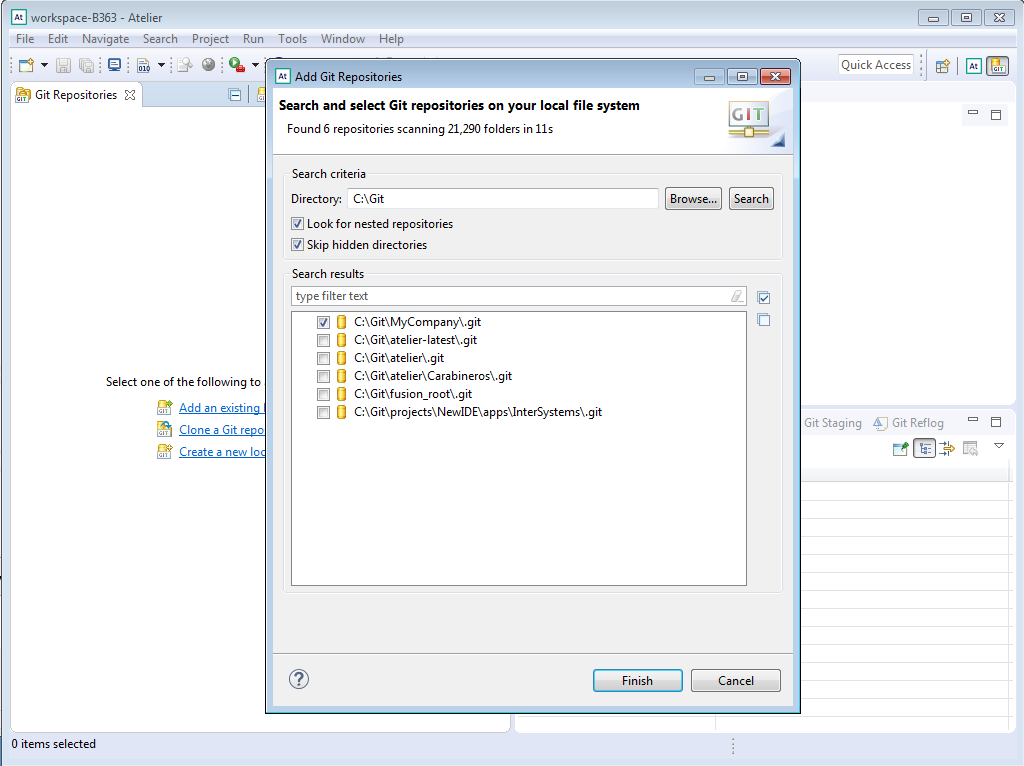Close the Git Repositories view tab
Screen dimensions: 1024x766
click(x=130, y=95)
